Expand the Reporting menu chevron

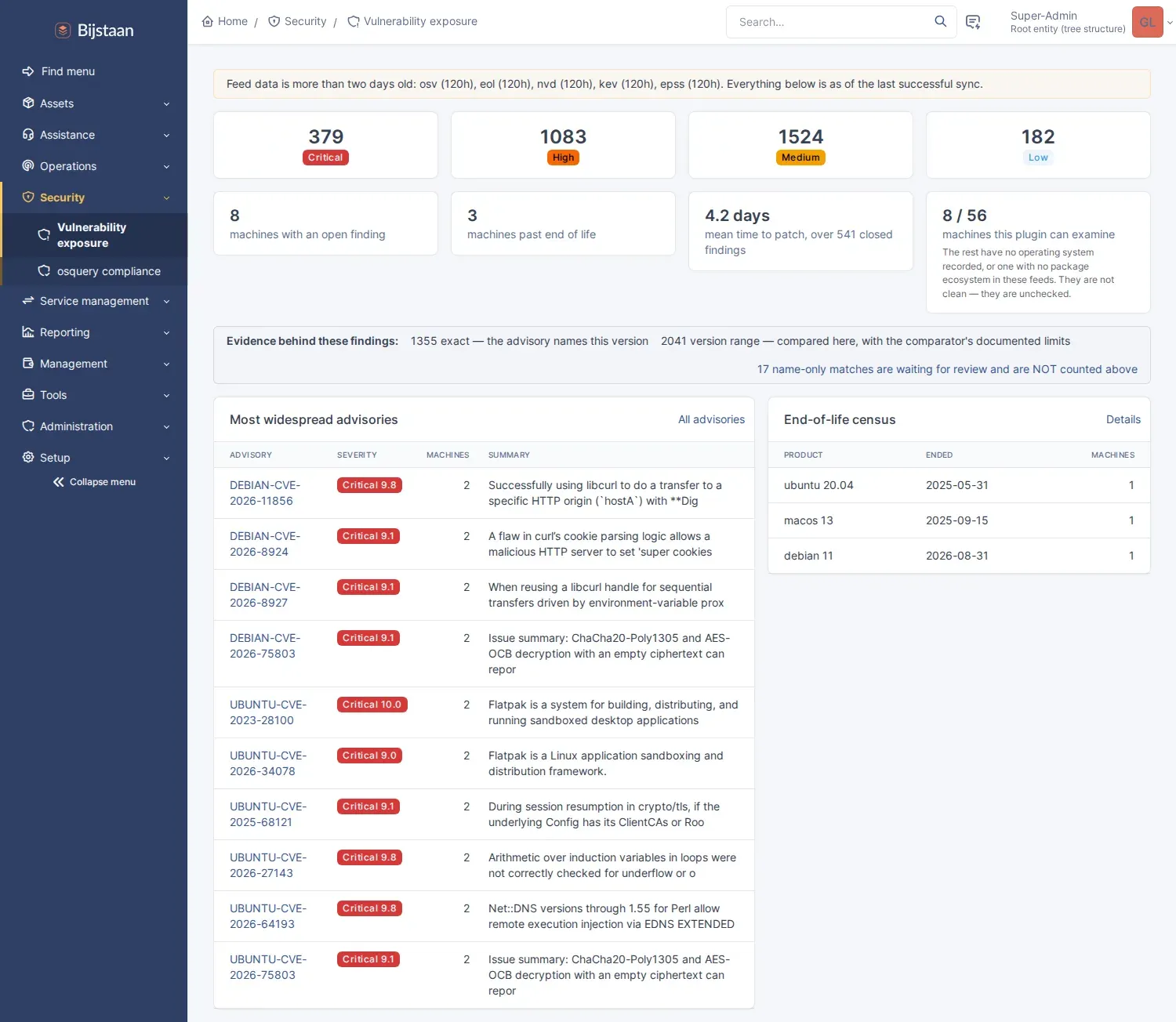(x=166, y=333)
